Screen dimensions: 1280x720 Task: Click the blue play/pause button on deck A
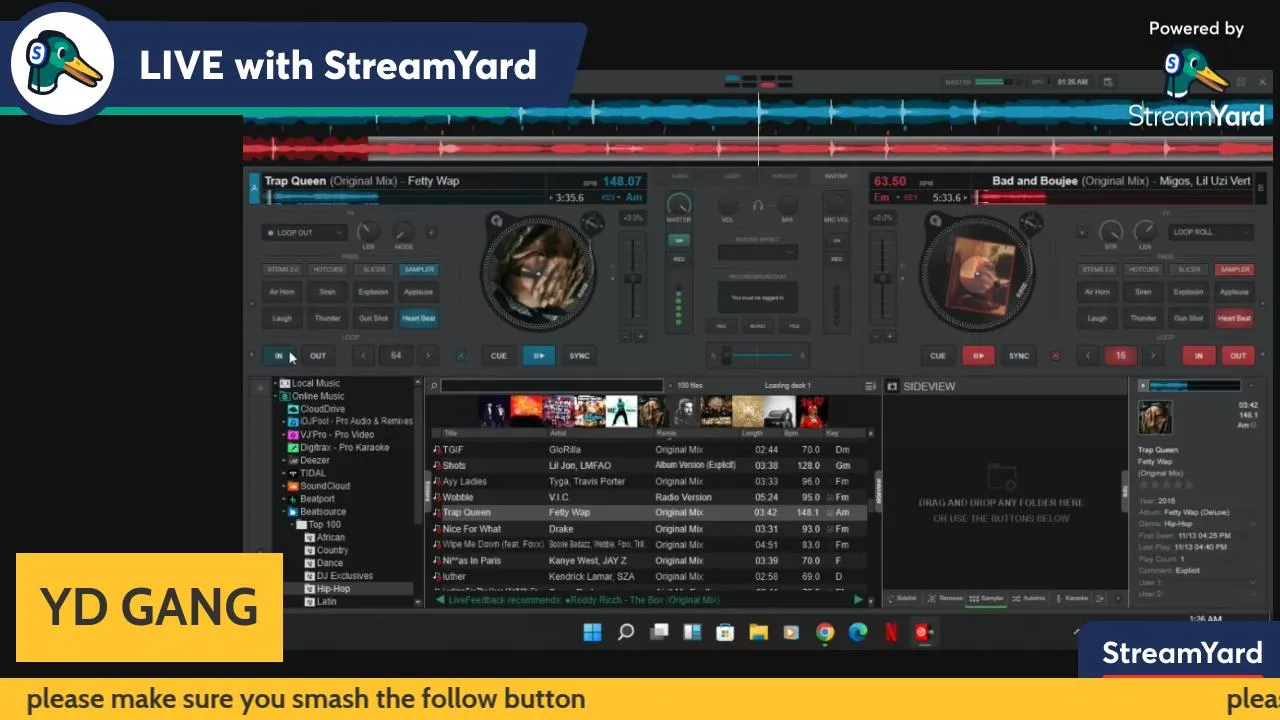[538, 355]
